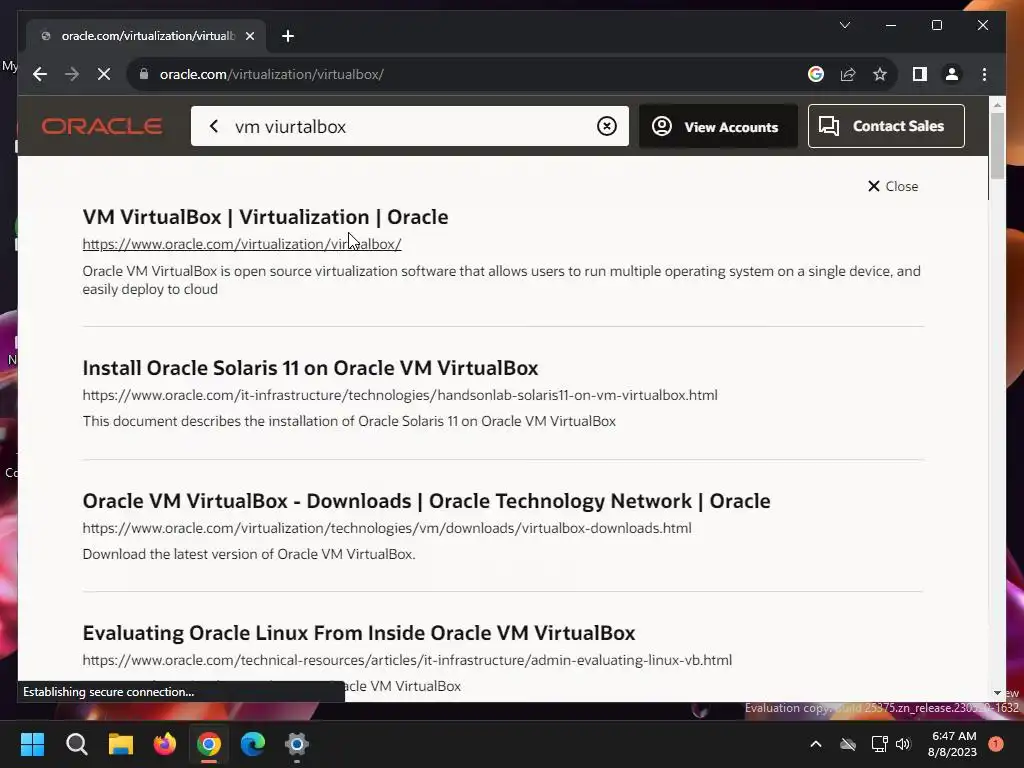The width and height of the screenshot is (1024, 768).
Task: Click the scrollbar down arrow
Action: pos(997,693)
